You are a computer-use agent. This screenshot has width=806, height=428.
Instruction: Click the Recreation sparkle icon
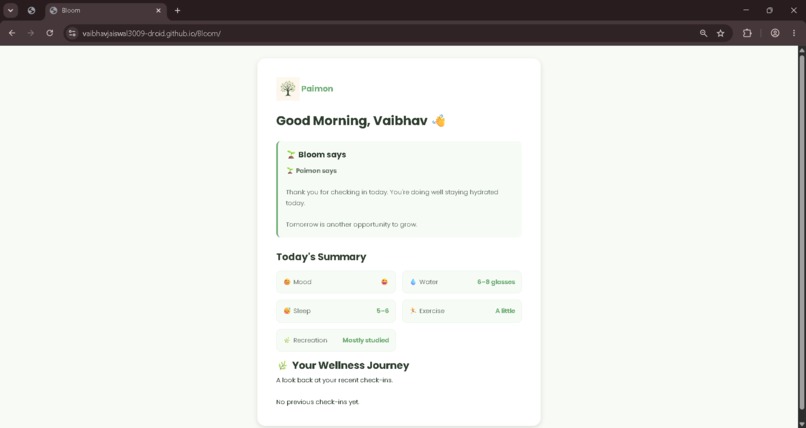[x=287, y=340]
